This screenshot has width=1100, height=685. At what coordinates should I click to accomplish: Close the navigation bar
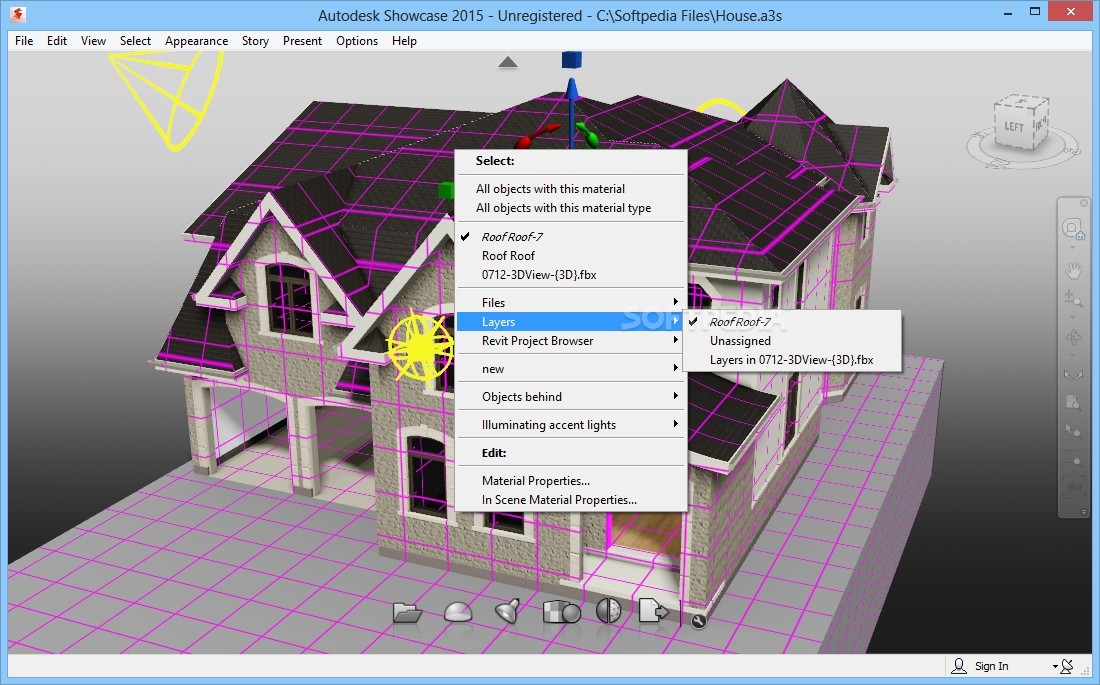pos(1083,204)
